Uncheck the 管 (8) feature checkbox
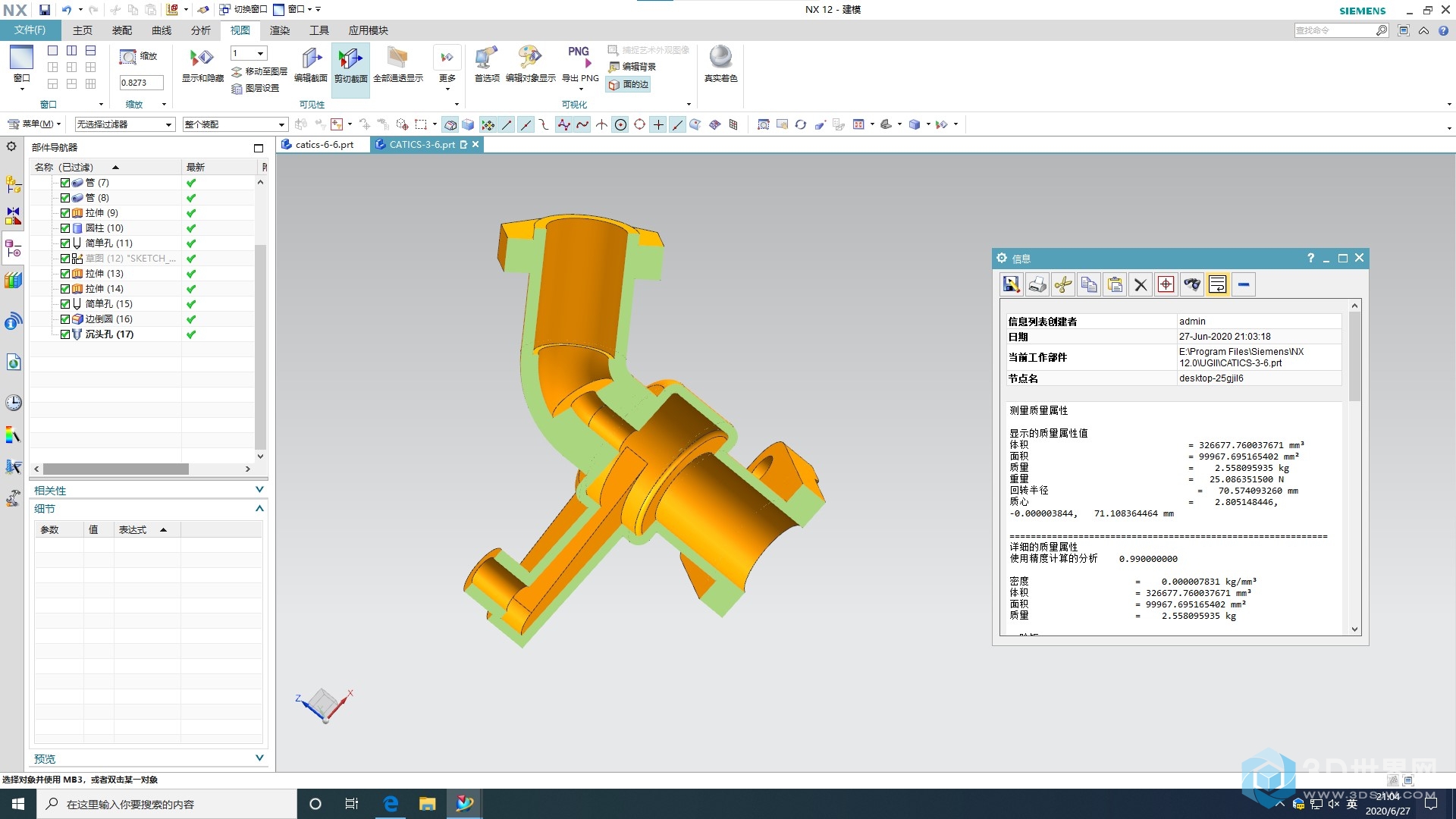Image resolution: width=1456 pixels, height=819 pixels. click(65, 198)
